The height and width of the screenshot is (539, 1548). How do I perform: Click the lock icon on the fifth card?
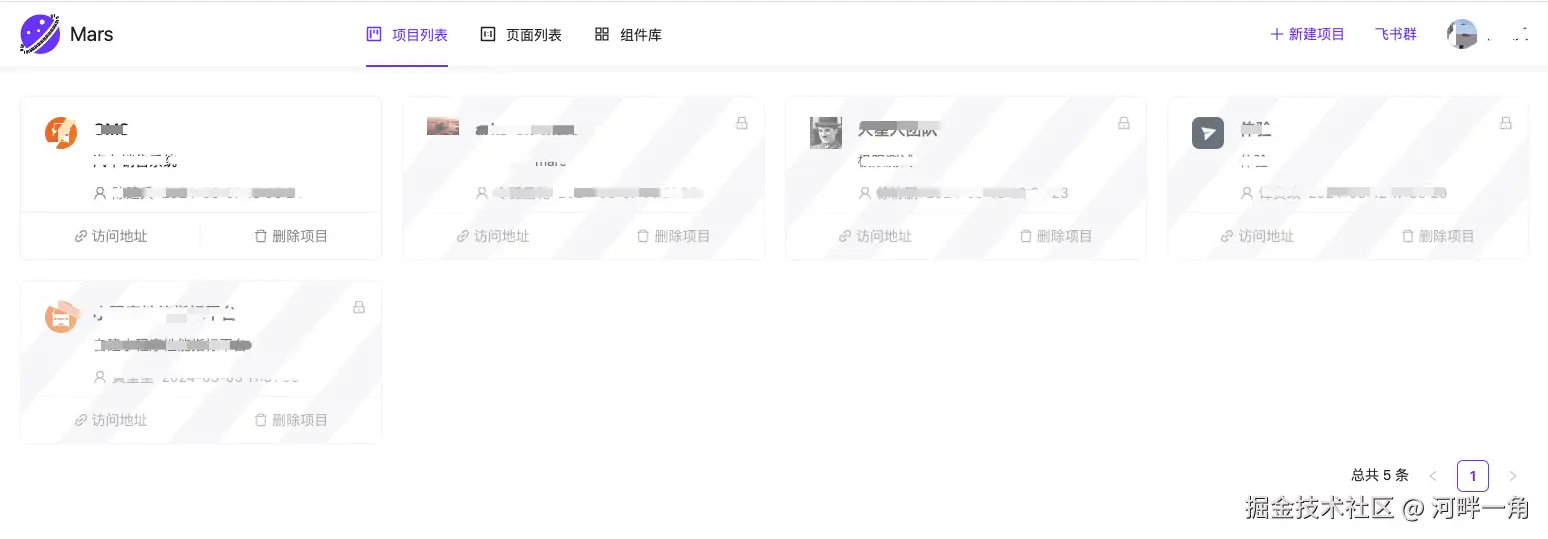click(359, 307)
